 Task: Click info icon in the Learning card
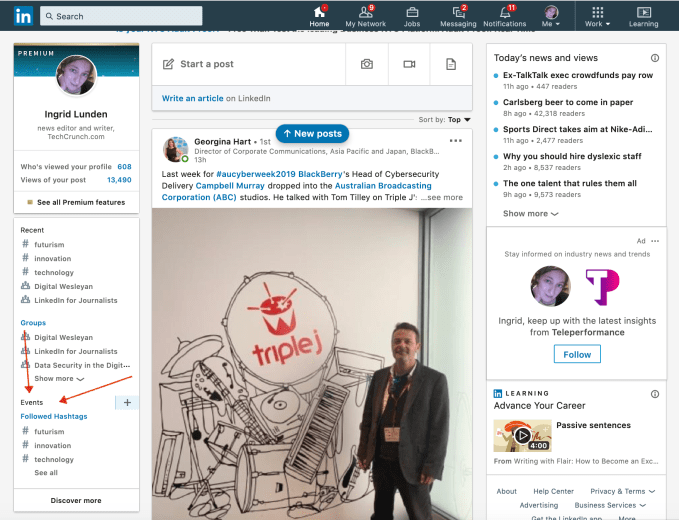(655, 394)
